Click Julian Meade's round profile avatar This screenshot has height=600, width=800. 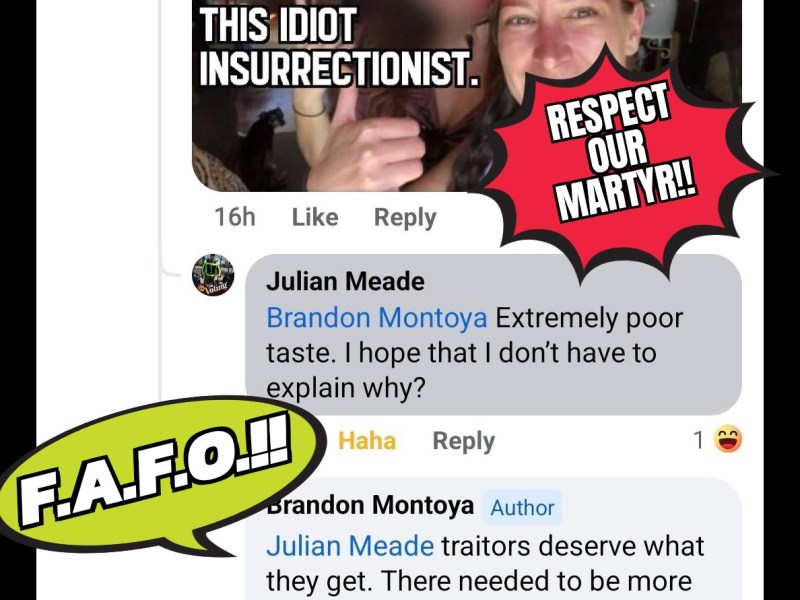(x=213, y=274)
